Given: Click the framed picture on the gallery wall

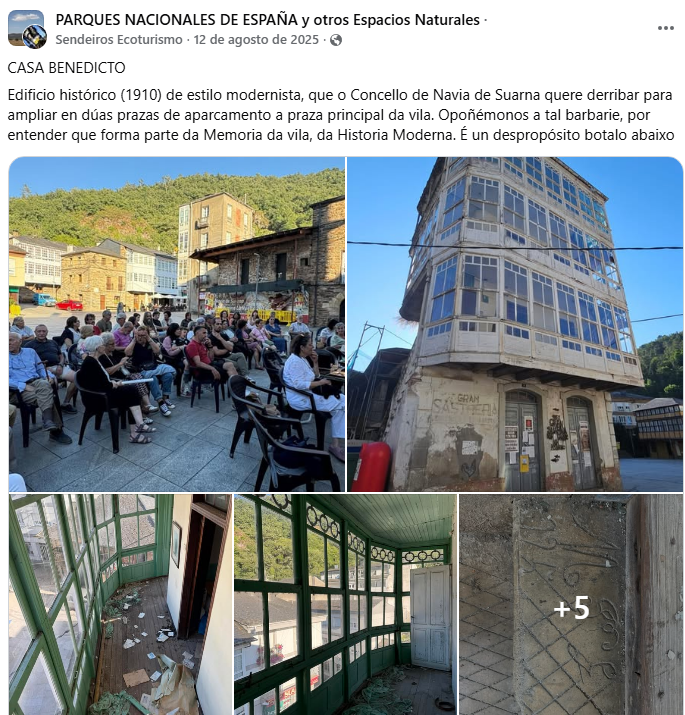Looking at the screenshot, I should 176,544.
